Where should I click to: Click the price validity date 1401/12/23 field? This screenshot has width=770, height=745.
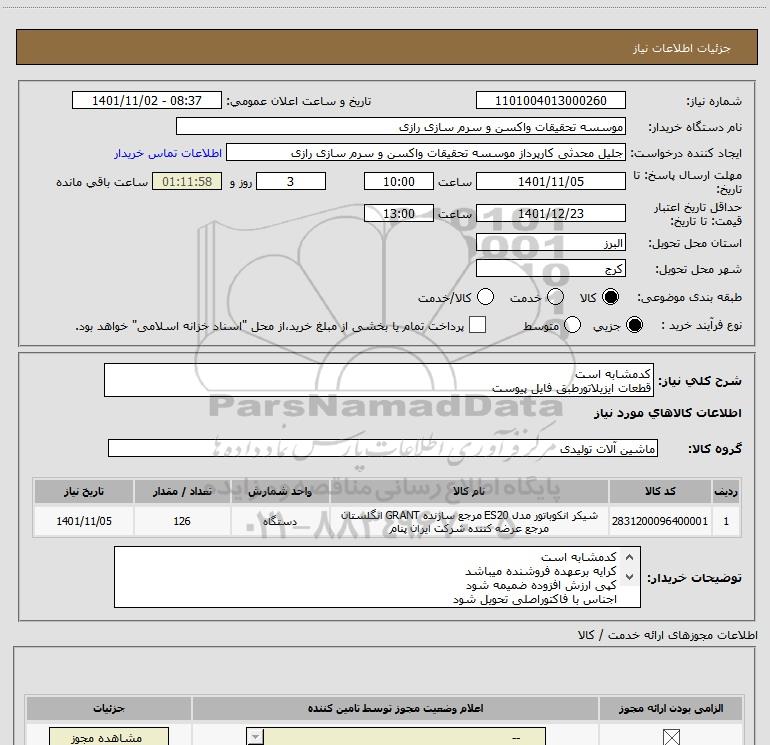[x=550, y=213]
